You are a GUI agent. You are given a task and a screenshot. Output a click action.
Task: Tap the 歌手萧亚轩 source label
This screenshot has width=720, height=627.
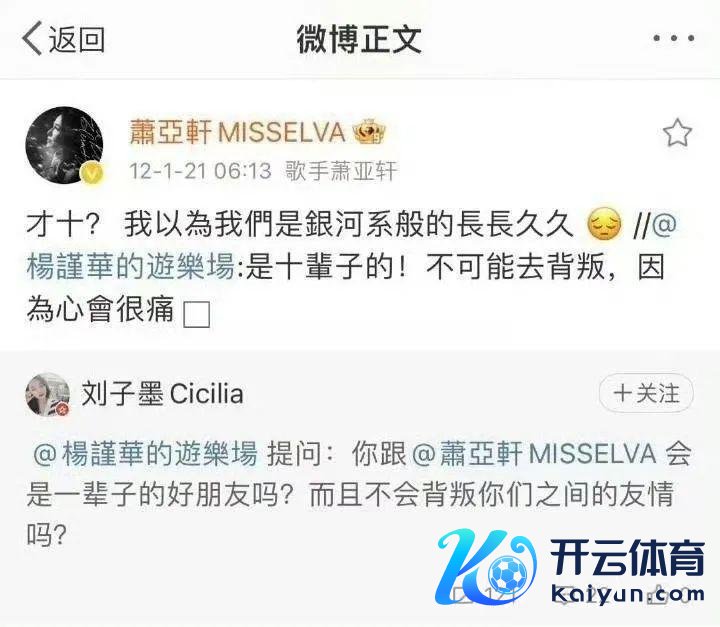pos(341,171)
